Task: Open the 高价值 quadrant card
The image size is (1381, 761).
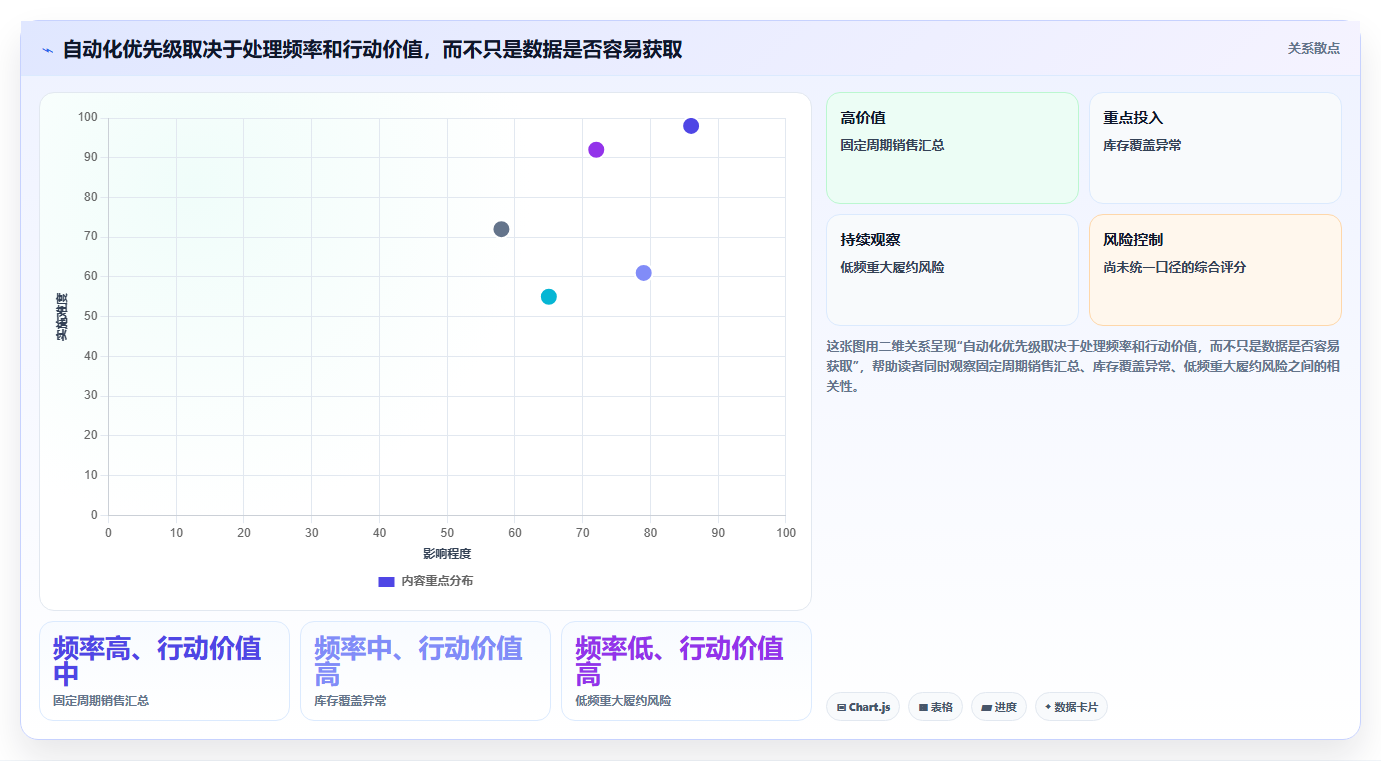Action: 952,148
